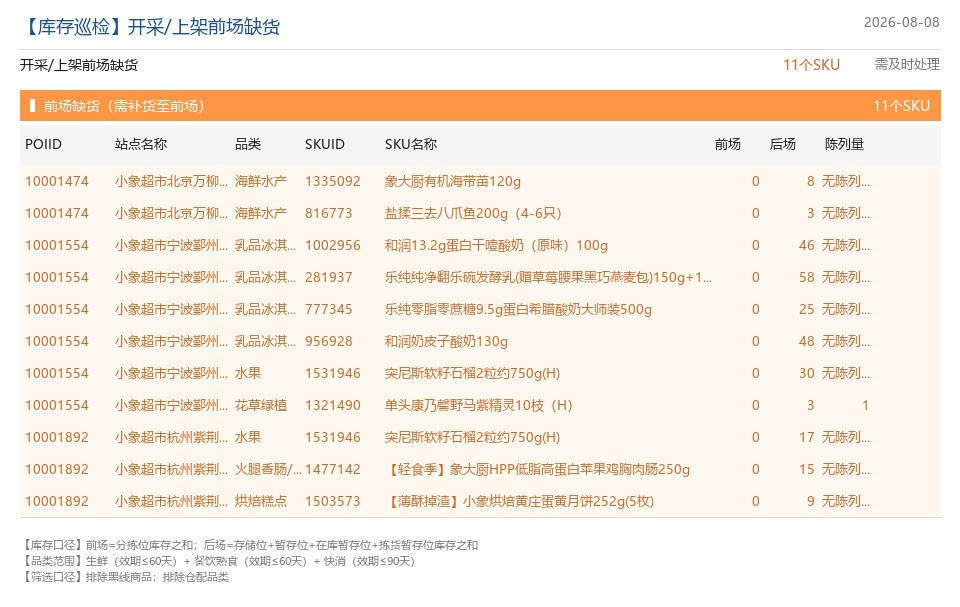Click the 品类 column header
Image resolution: width=960 pixels, height=607 pixels.
[x=248, y=144]
